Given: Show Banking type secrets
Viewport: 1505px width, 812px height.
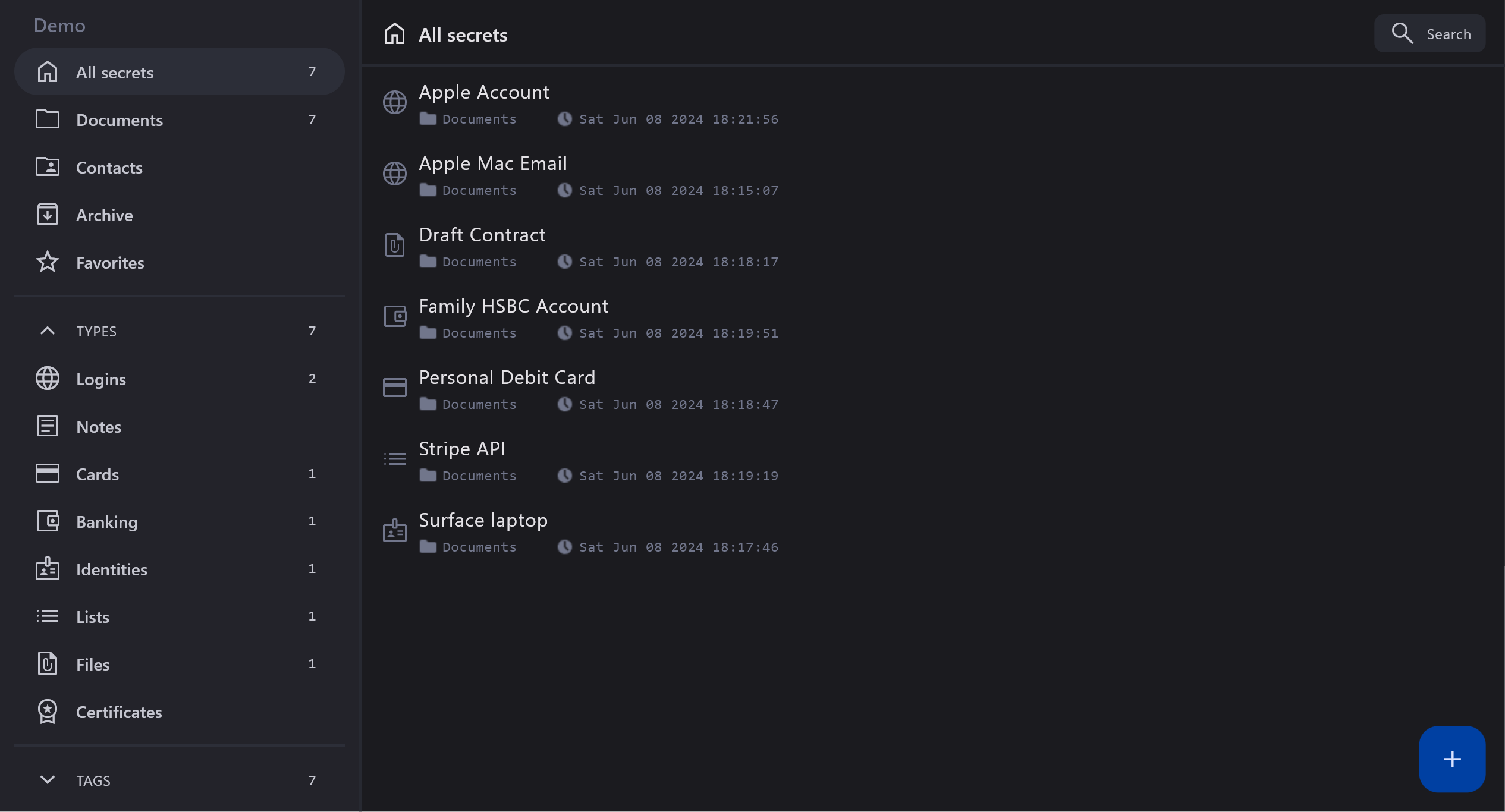Looking at the screenshot, I should point(107,522).
